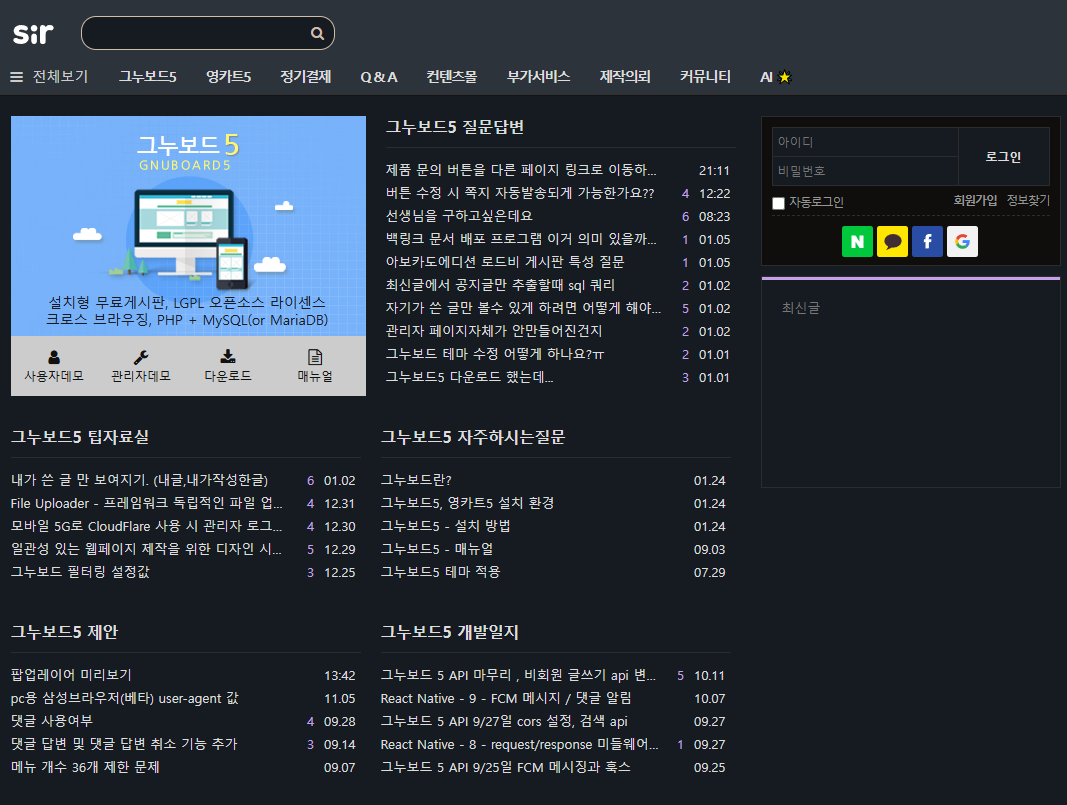
Task: Log in with Facebook icon
Action: point(927,241)
